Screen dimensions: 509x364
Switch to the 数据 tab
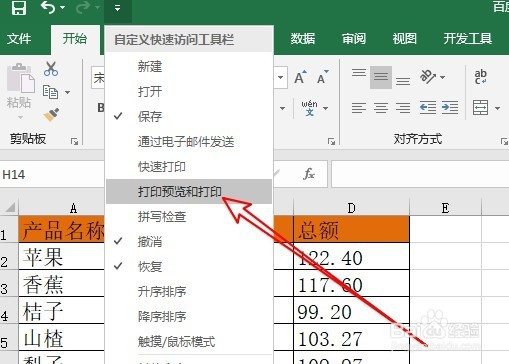coord(302,39)
